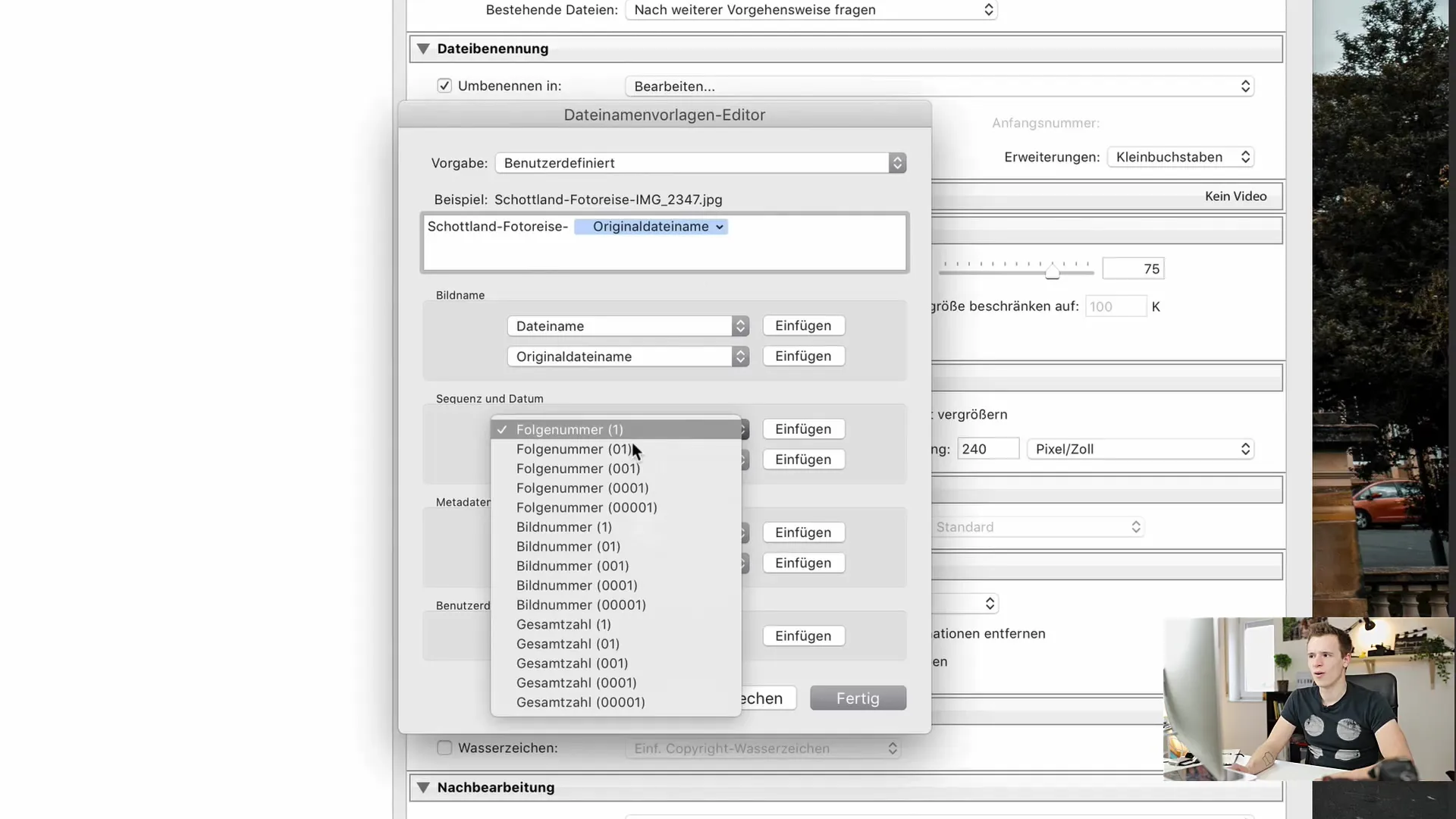Open the Umbenennen in Bearbeiten dropdown
The image size is (1456, 819).
tap(940, 86)
